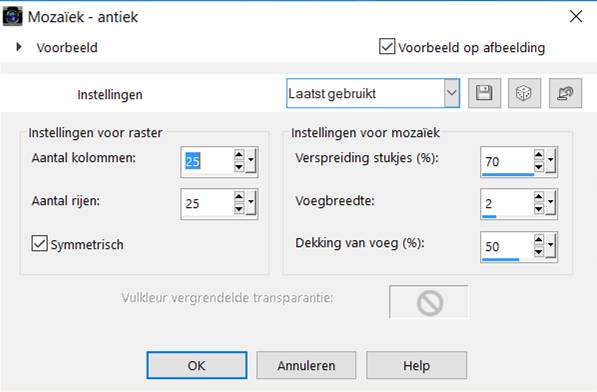
Task: Click the Verspreiding stukjes slider bar
Action: (x=508, y=175)
